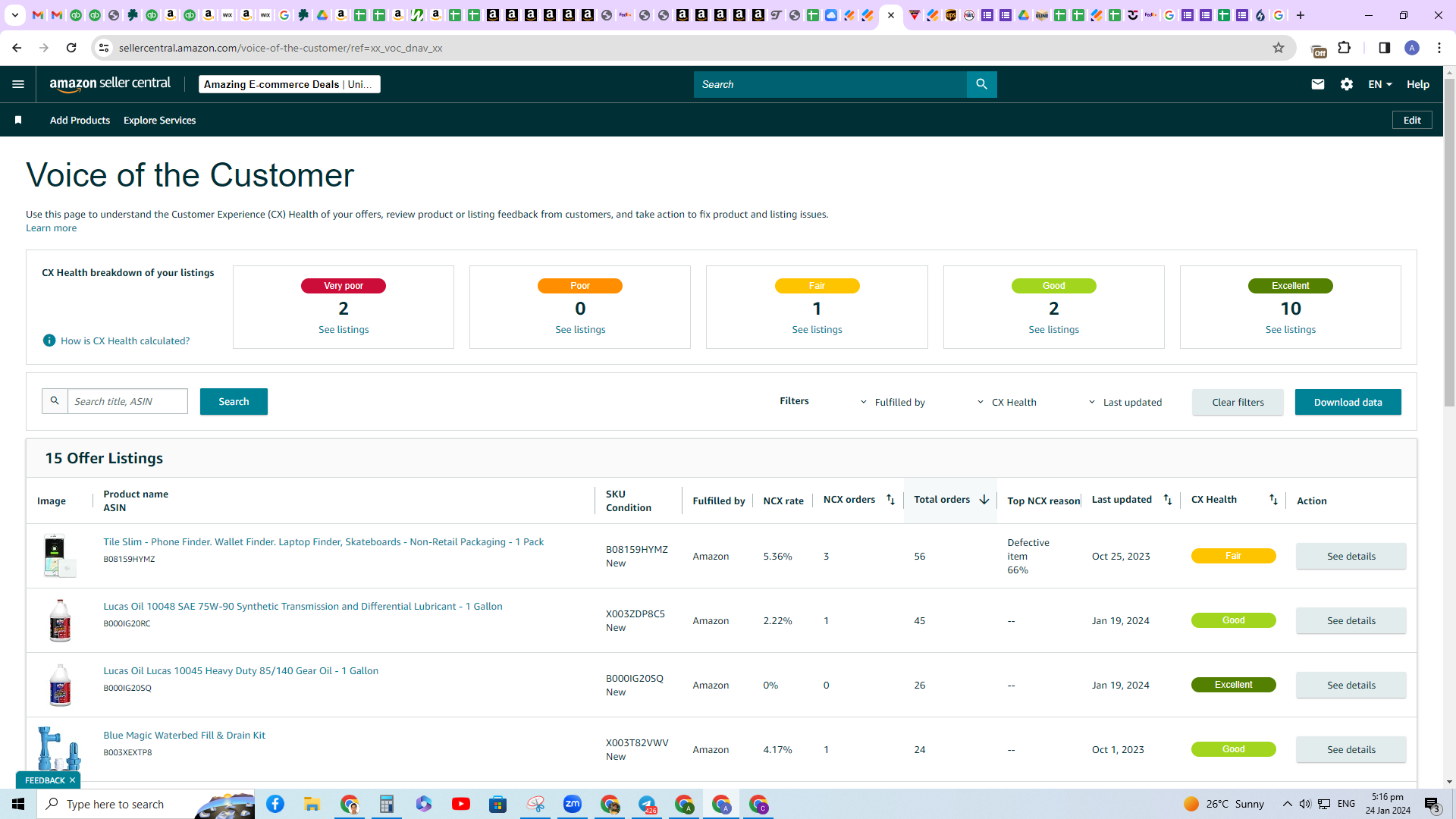This screenshot has height=819, width=1456.
Task: See details for Lucas Oil 10048 listing
Action: click(x=1351, y=620)
